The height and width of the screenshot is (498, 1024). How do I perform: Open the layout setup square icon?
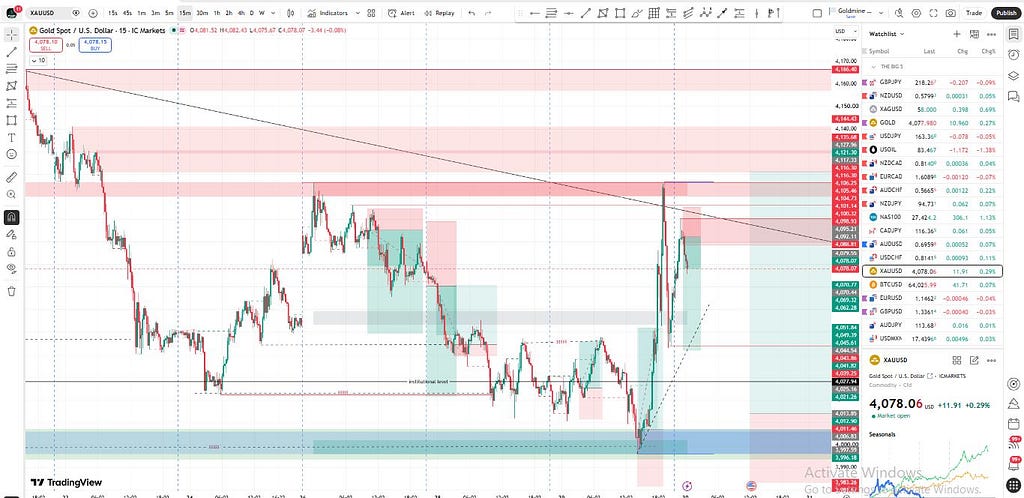(816, 13)
